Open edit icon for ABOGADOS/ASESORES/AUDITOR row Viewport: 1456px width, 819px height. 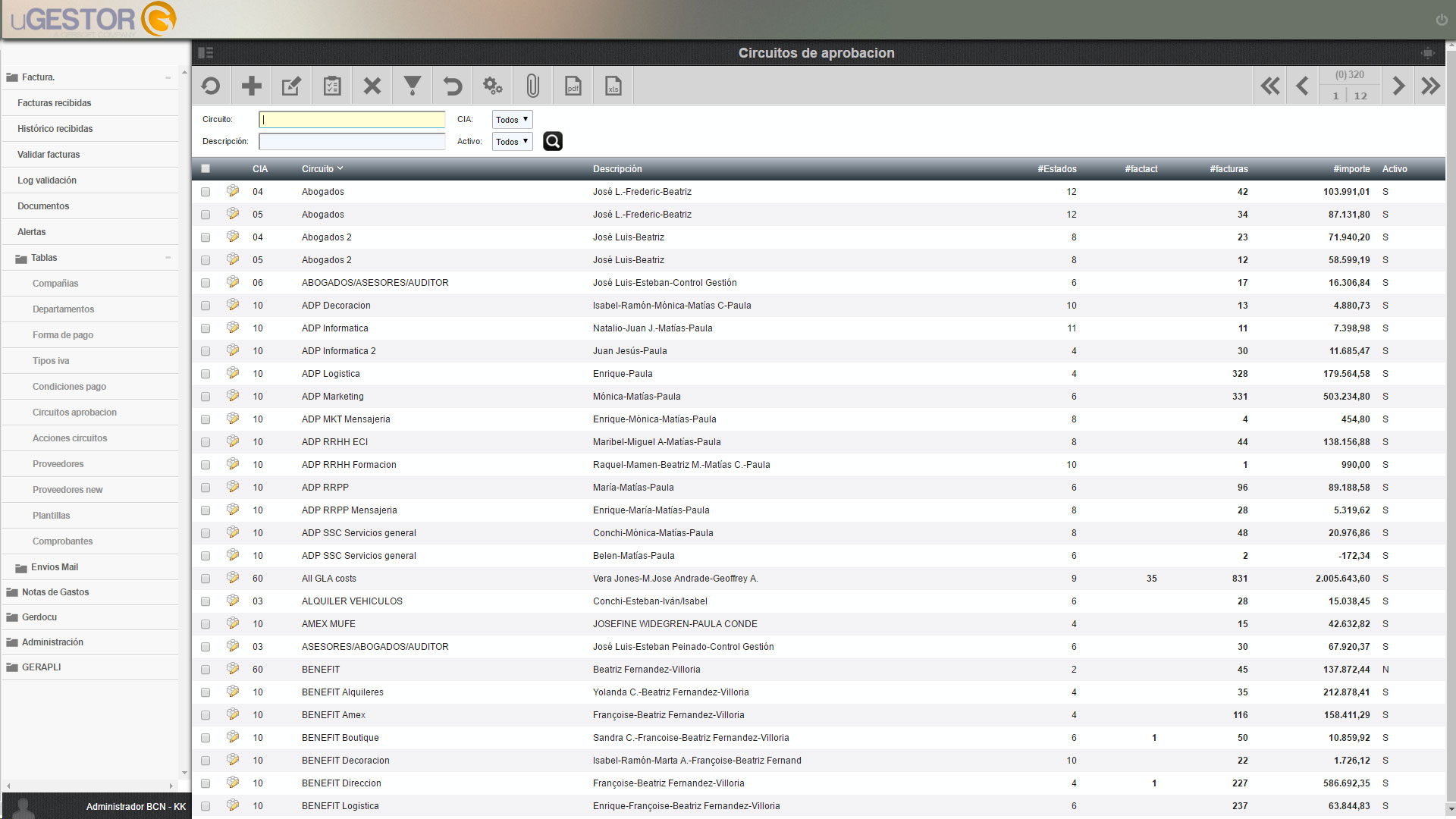point(233,282)
